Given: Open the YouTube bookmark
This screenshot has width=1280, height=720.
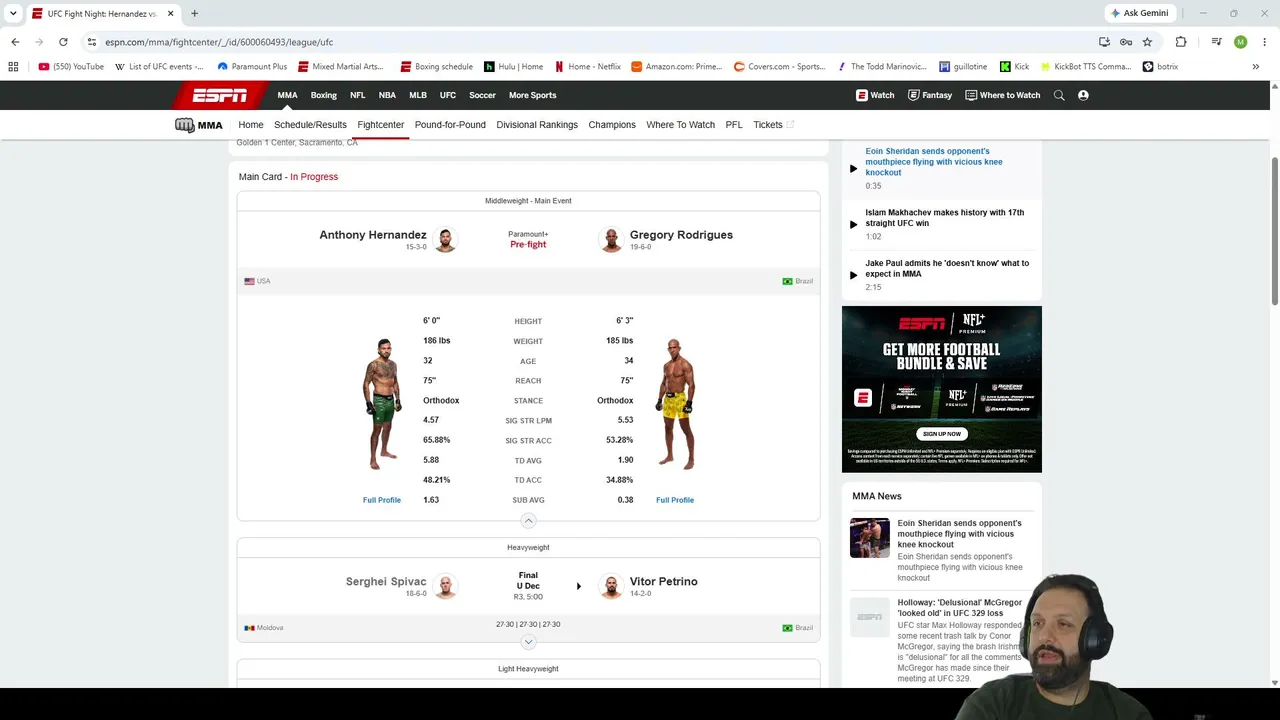Looking at the screenshot, I should point(71,67).
